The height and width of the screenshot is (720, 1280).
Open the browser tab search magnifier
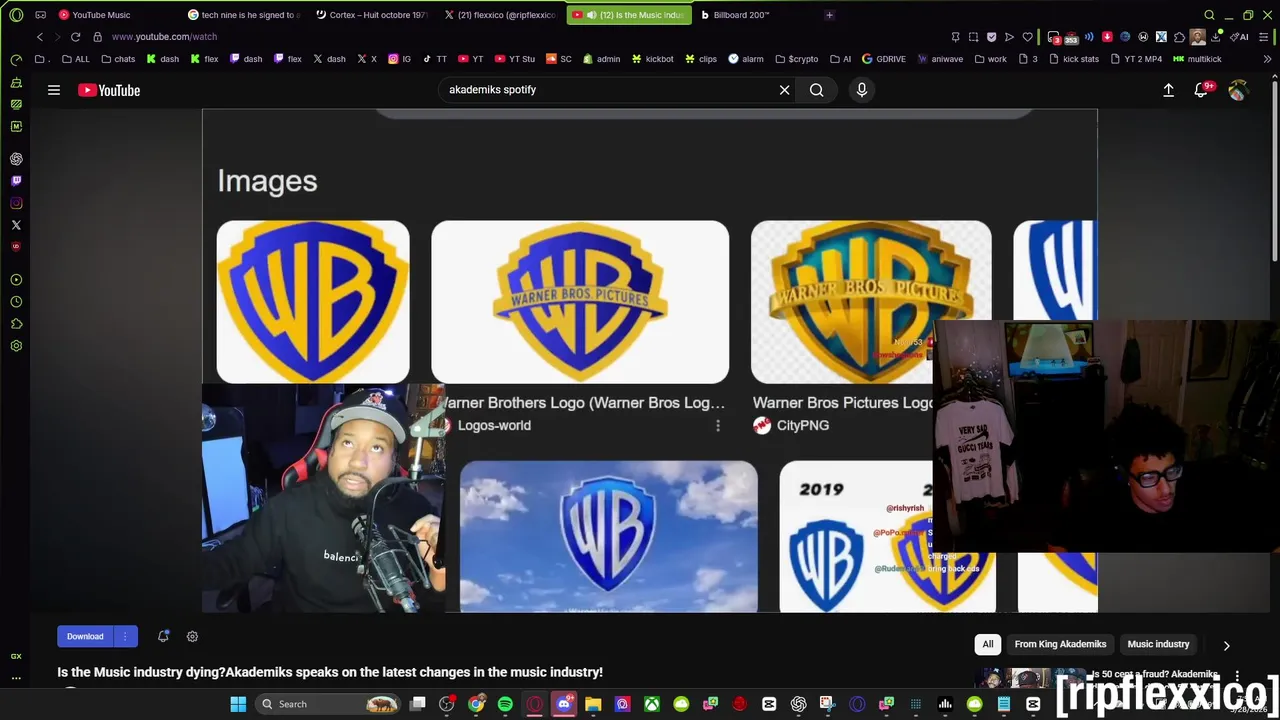tap(1209, 15)
